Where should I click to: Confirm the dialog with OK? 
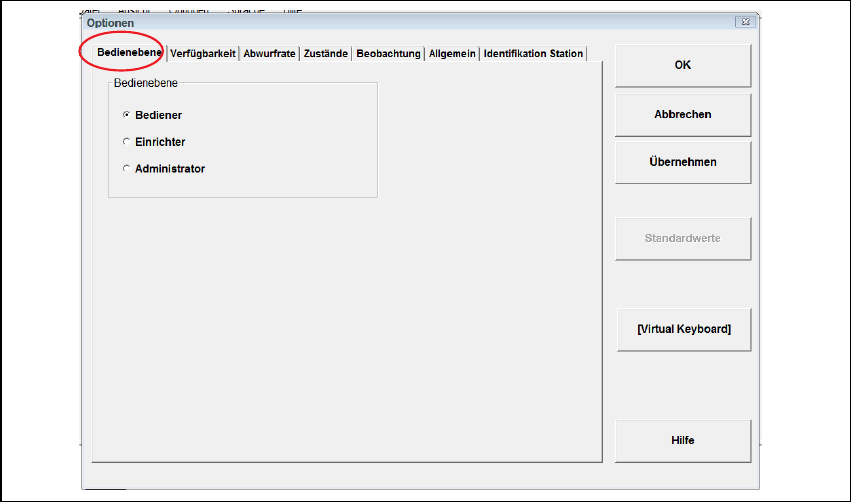[x=683, y=65]
